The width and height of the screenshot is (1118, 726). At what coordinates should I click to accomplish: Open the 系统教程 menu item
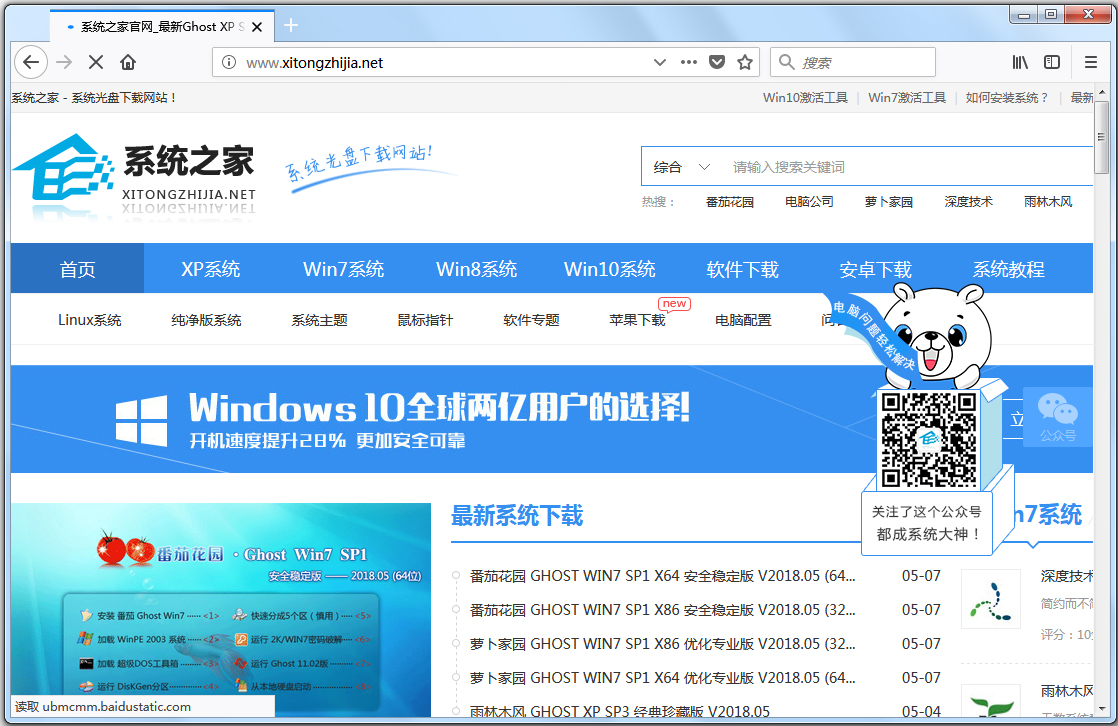(x=1008, y=269)
